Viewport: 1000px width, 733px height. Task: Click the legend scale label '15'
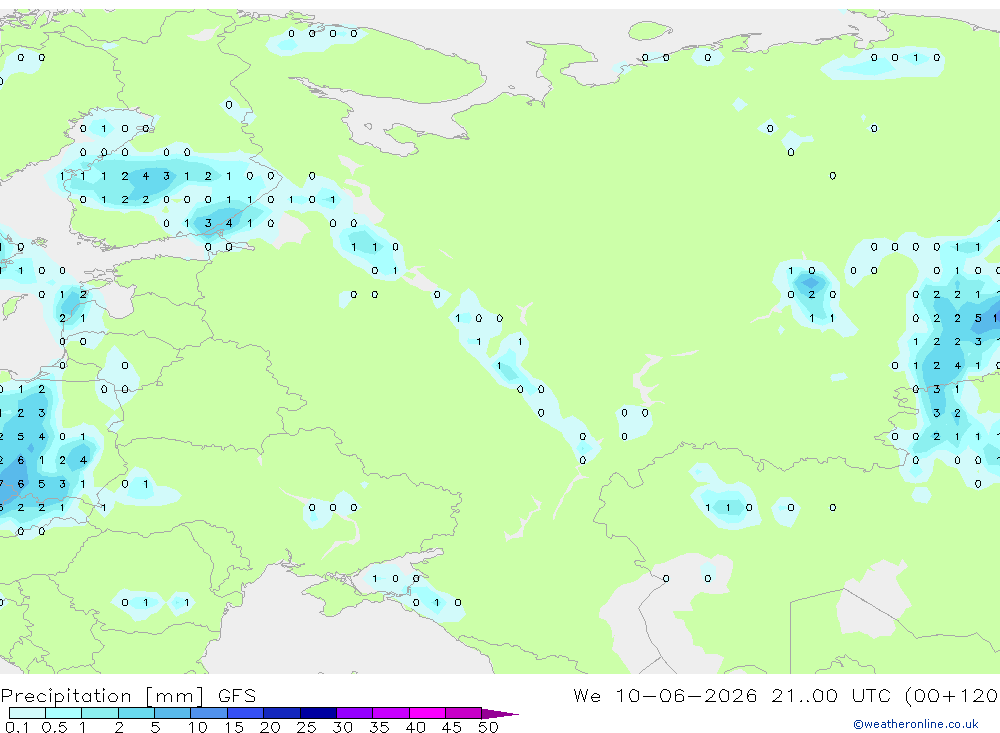point(234,727)
